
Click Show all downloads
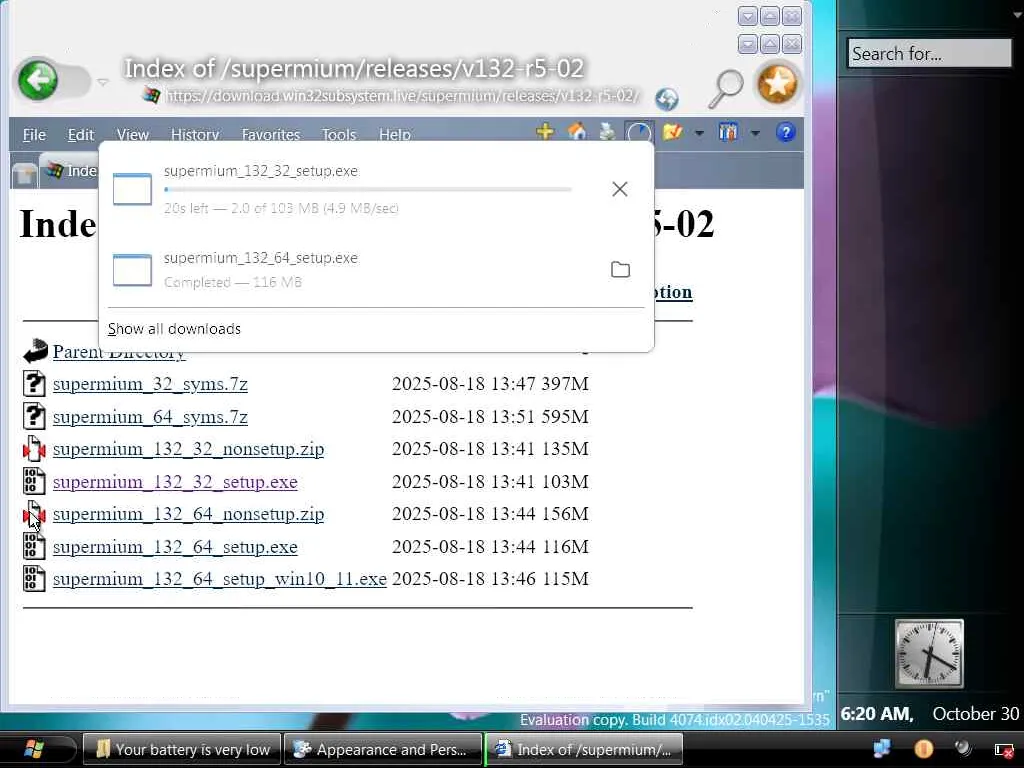pyautogui.click(x=174, y=328)
